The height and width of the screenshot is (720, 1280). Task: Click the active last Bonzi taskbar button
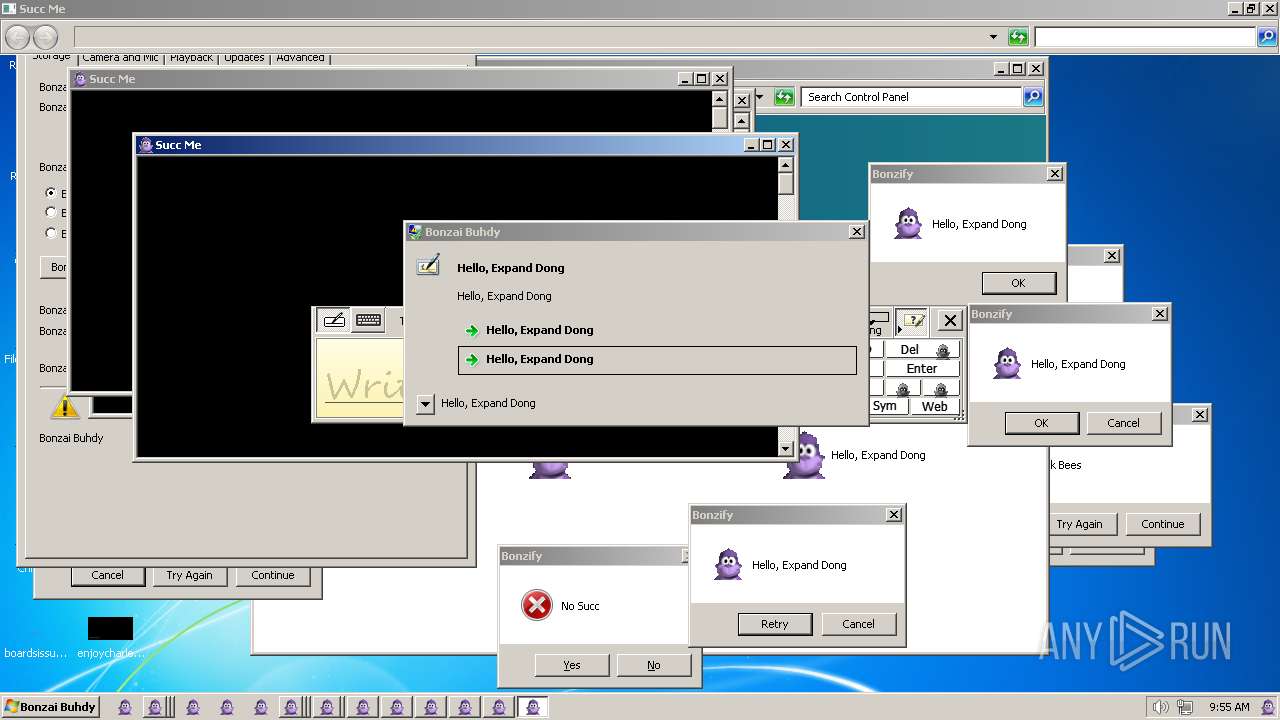click(x=532, y=707)
